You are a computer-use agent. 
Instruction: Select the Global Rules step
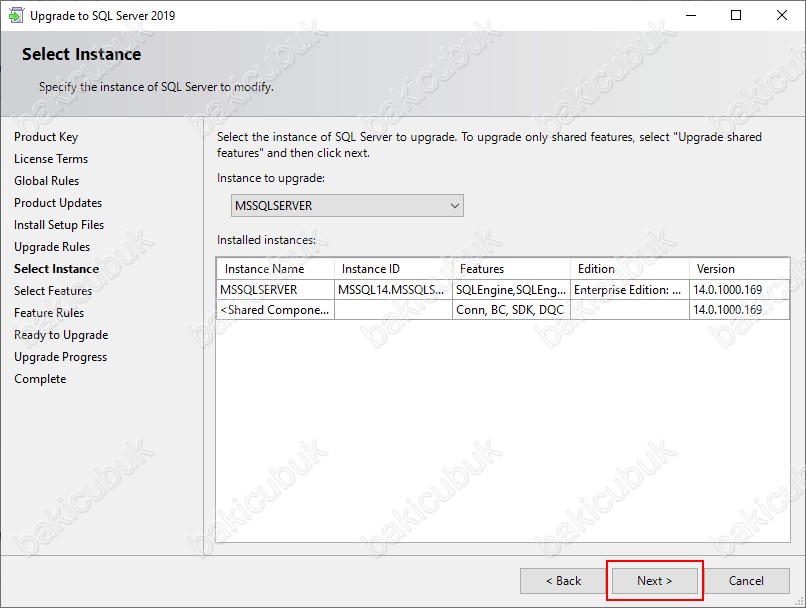[x=46, y=181]
